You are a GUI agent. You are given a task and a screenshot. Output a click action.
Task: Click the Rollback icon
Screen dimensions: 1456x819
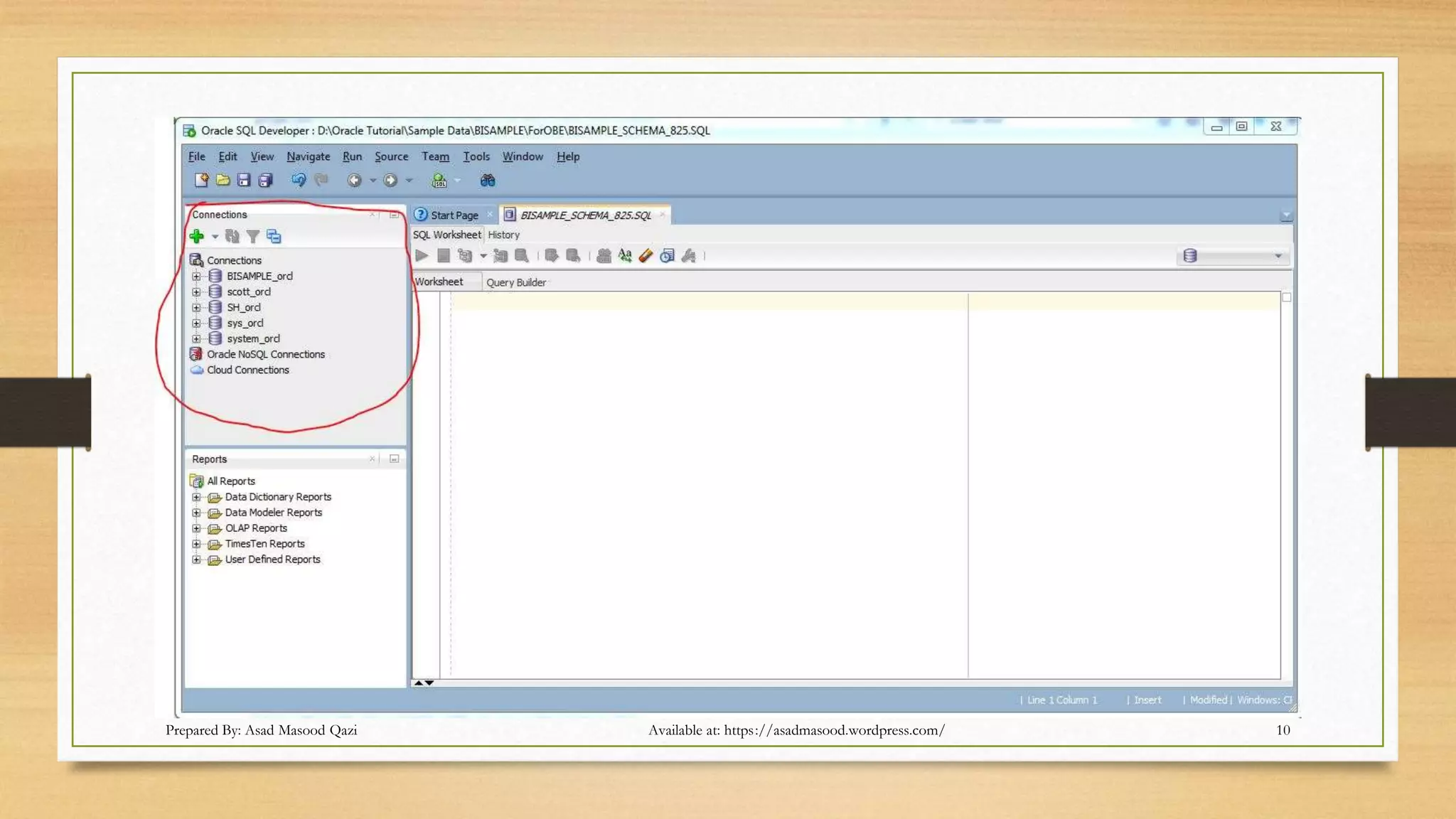coord(573,256)
